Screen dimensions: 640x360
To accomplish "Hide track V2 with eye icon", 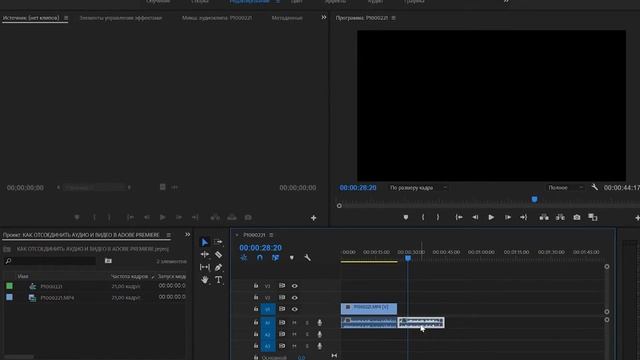I will coord(294,298).
